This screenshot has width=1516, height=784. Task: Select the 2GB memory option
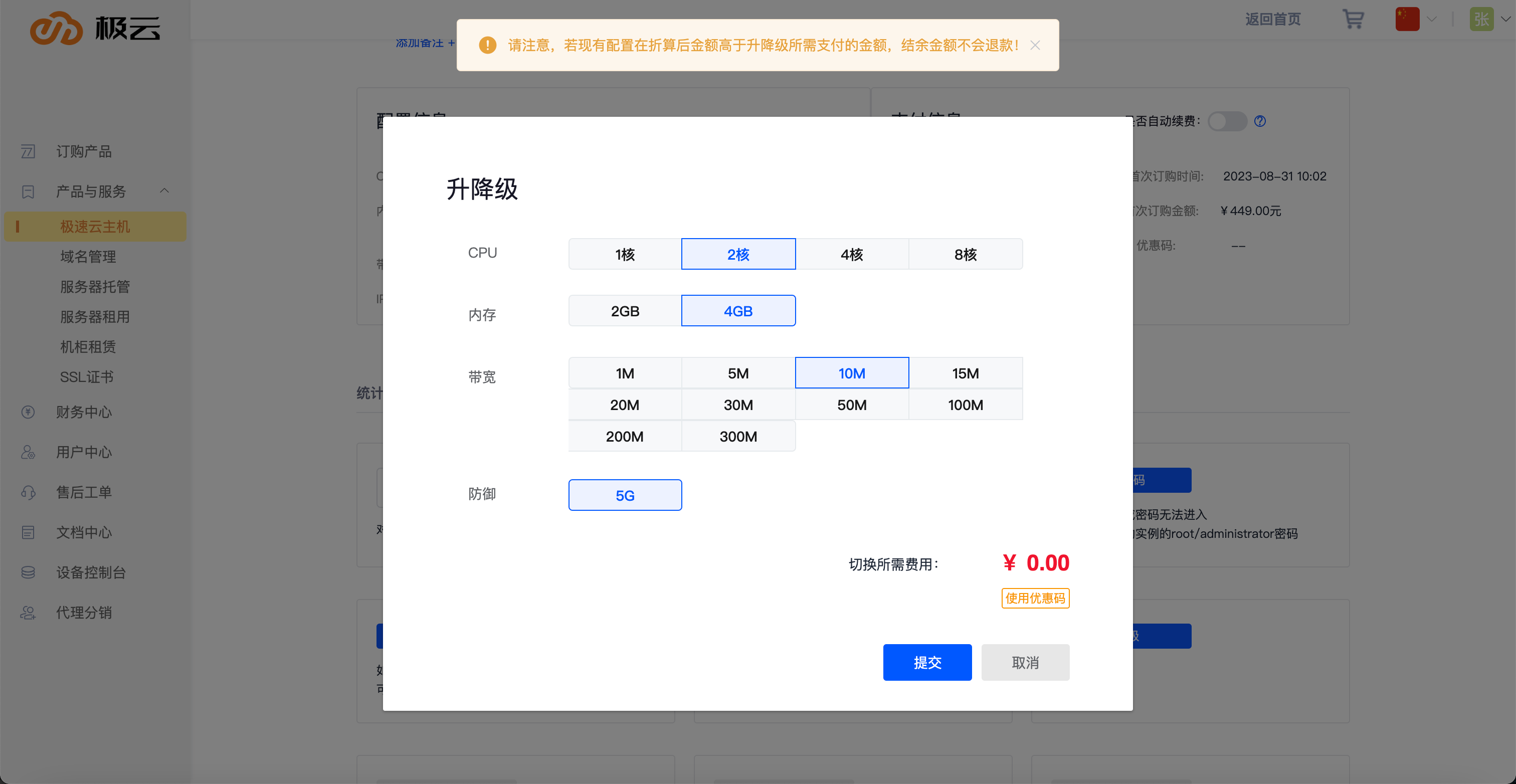coord(625,310)
